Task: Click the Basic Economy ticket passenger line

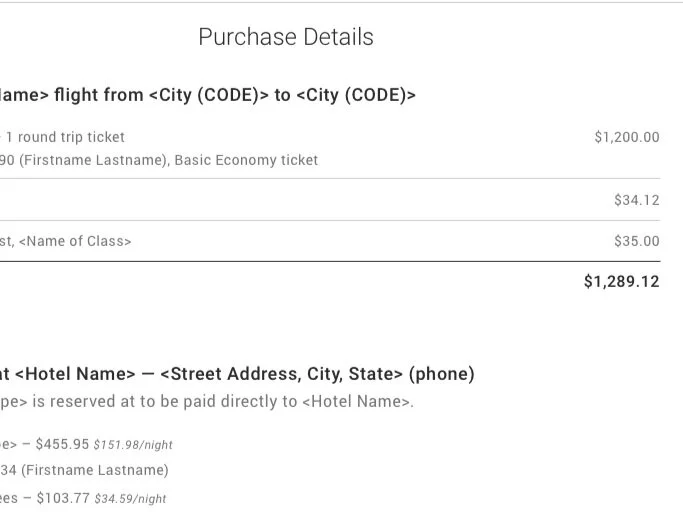Action: tap(160, 160)
